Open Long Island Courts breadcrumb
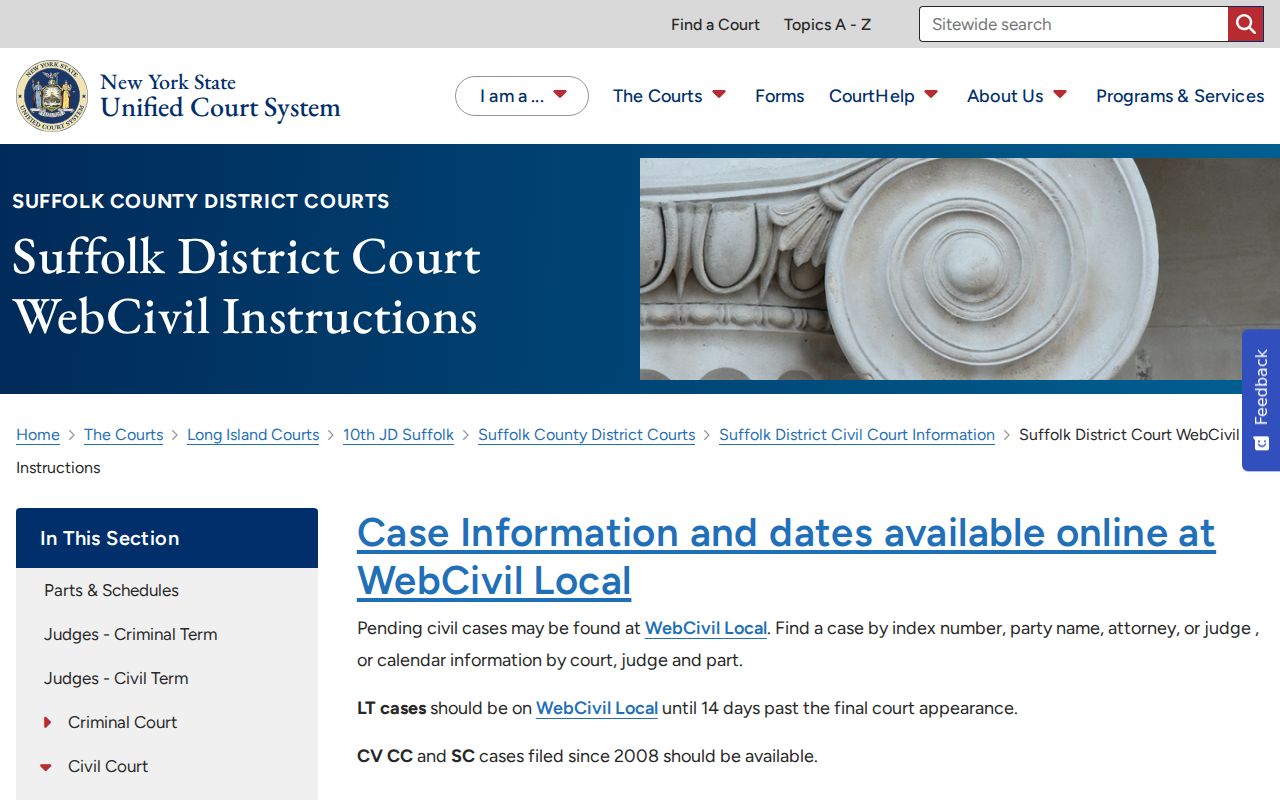Viewport: 1280px width, 800px height. coord(253,435)
